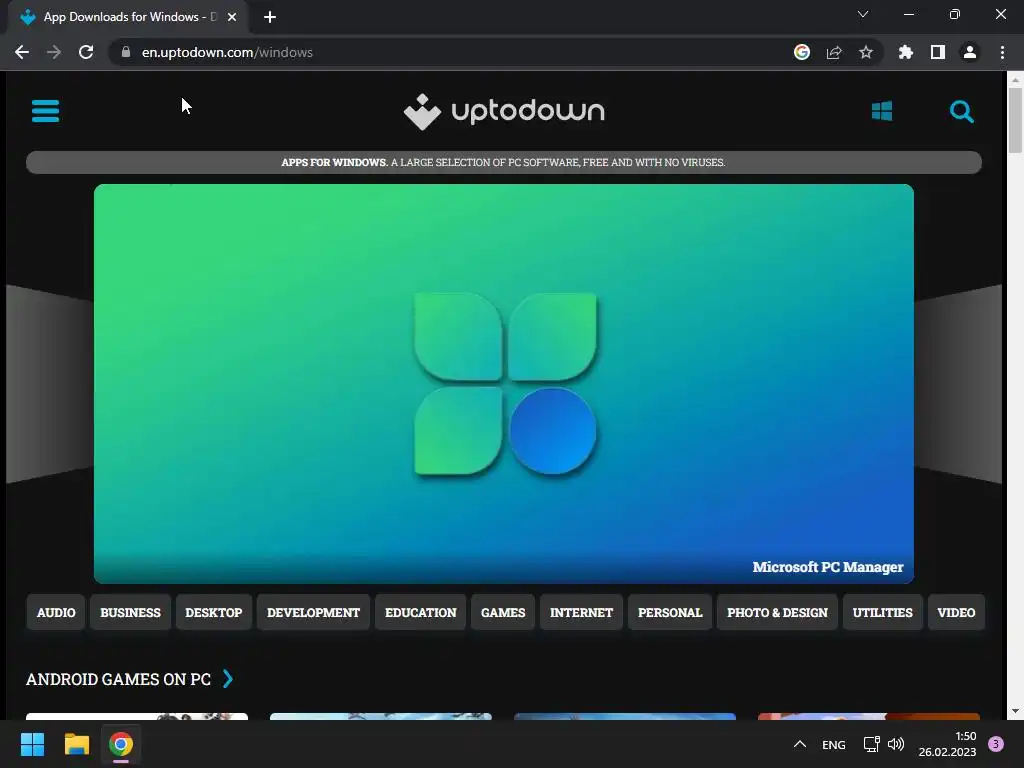
Task: Click the Microsoft PC Manager caption
Action: [x=827, y=567]
